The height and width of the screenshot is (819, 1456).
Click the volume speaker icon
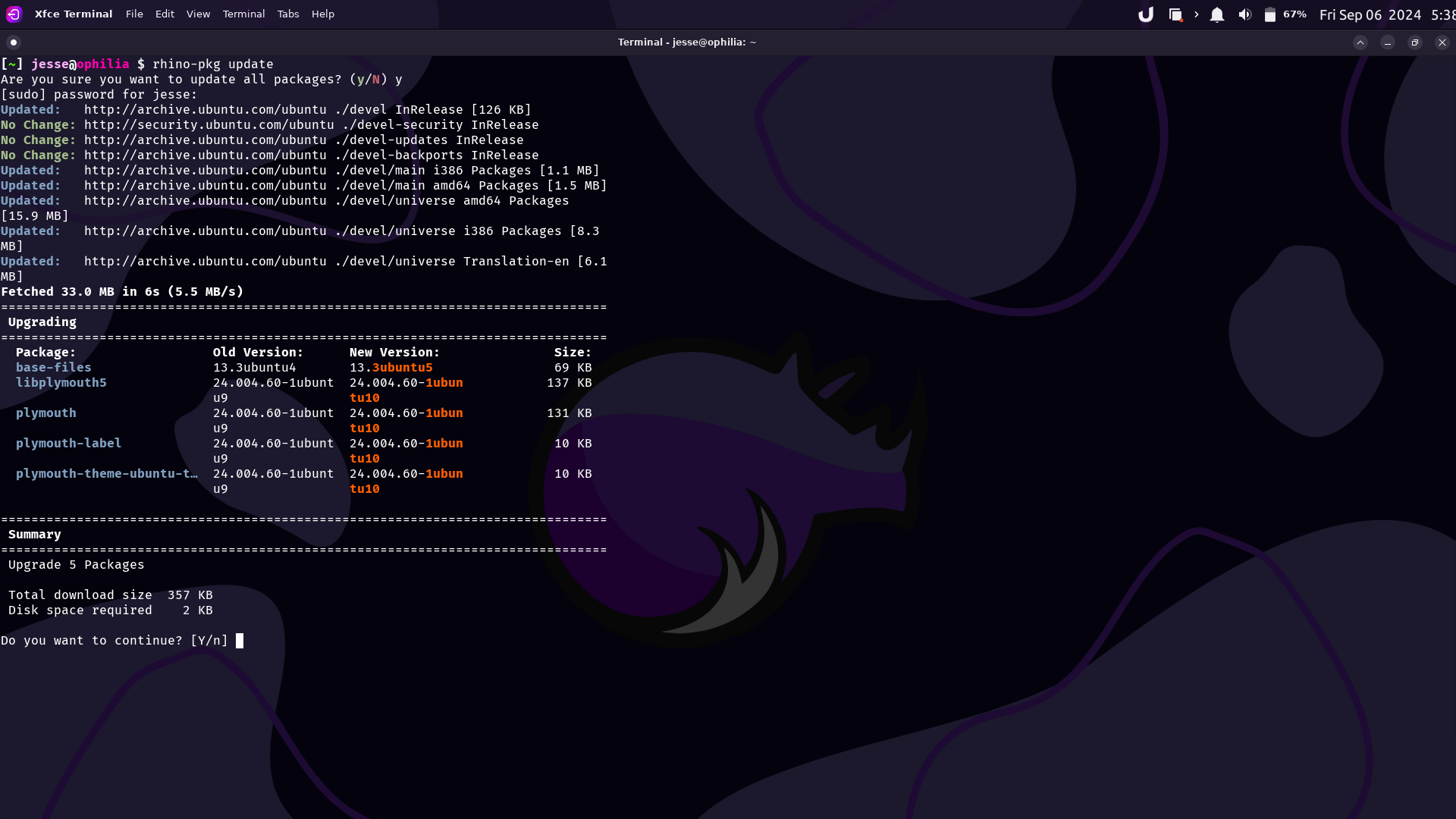pos(1244,14)
